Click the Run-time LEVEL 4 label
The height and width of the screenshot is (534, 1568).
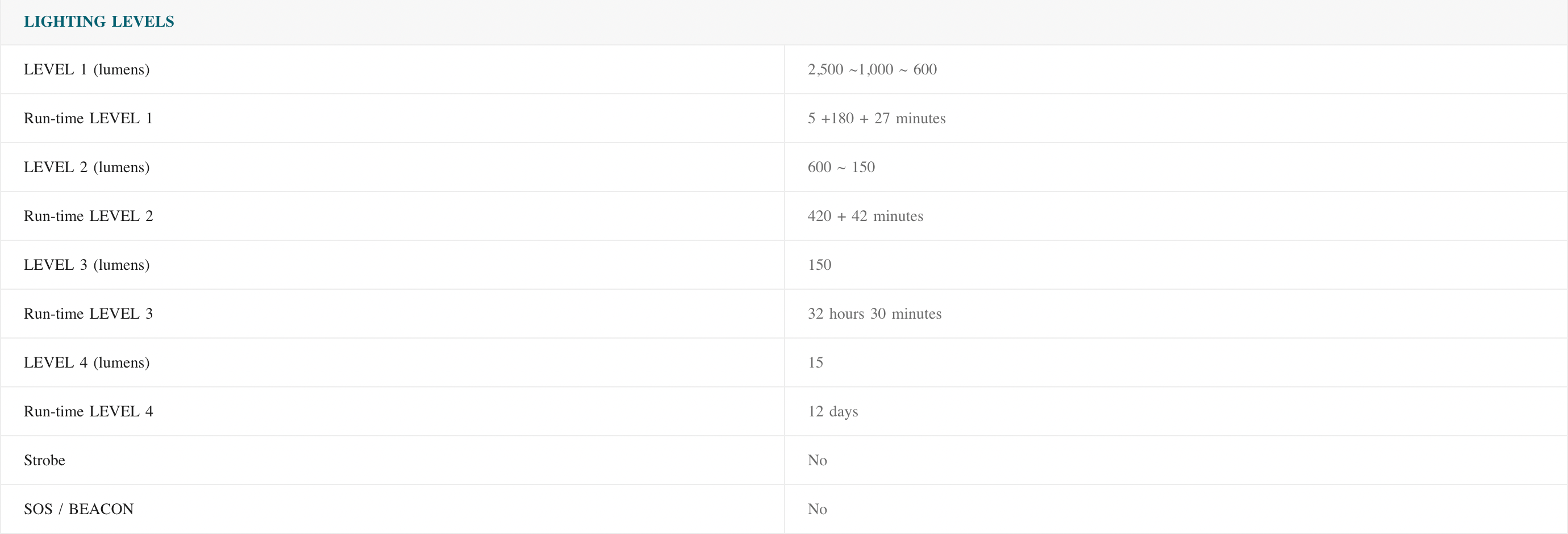88,412
